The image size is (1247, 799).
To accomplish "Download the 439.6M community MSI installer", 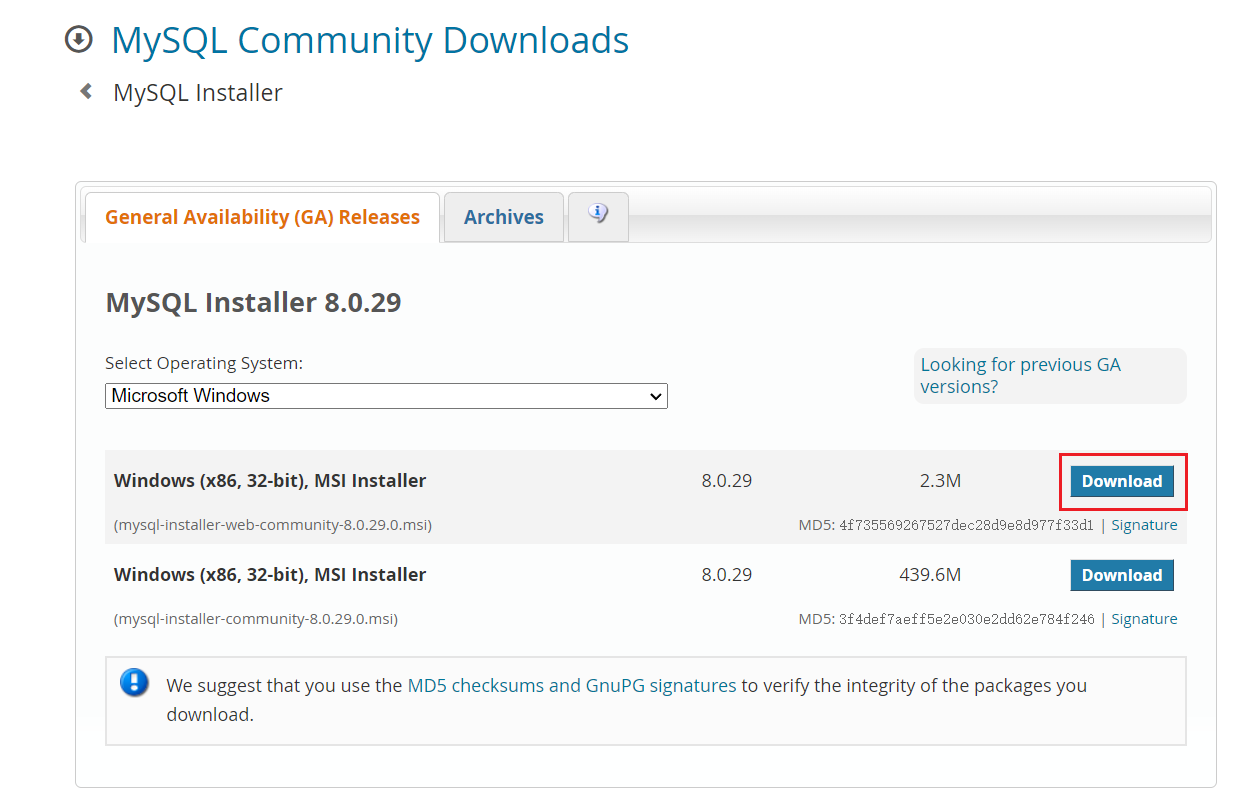I will (x=1122, y=575).
